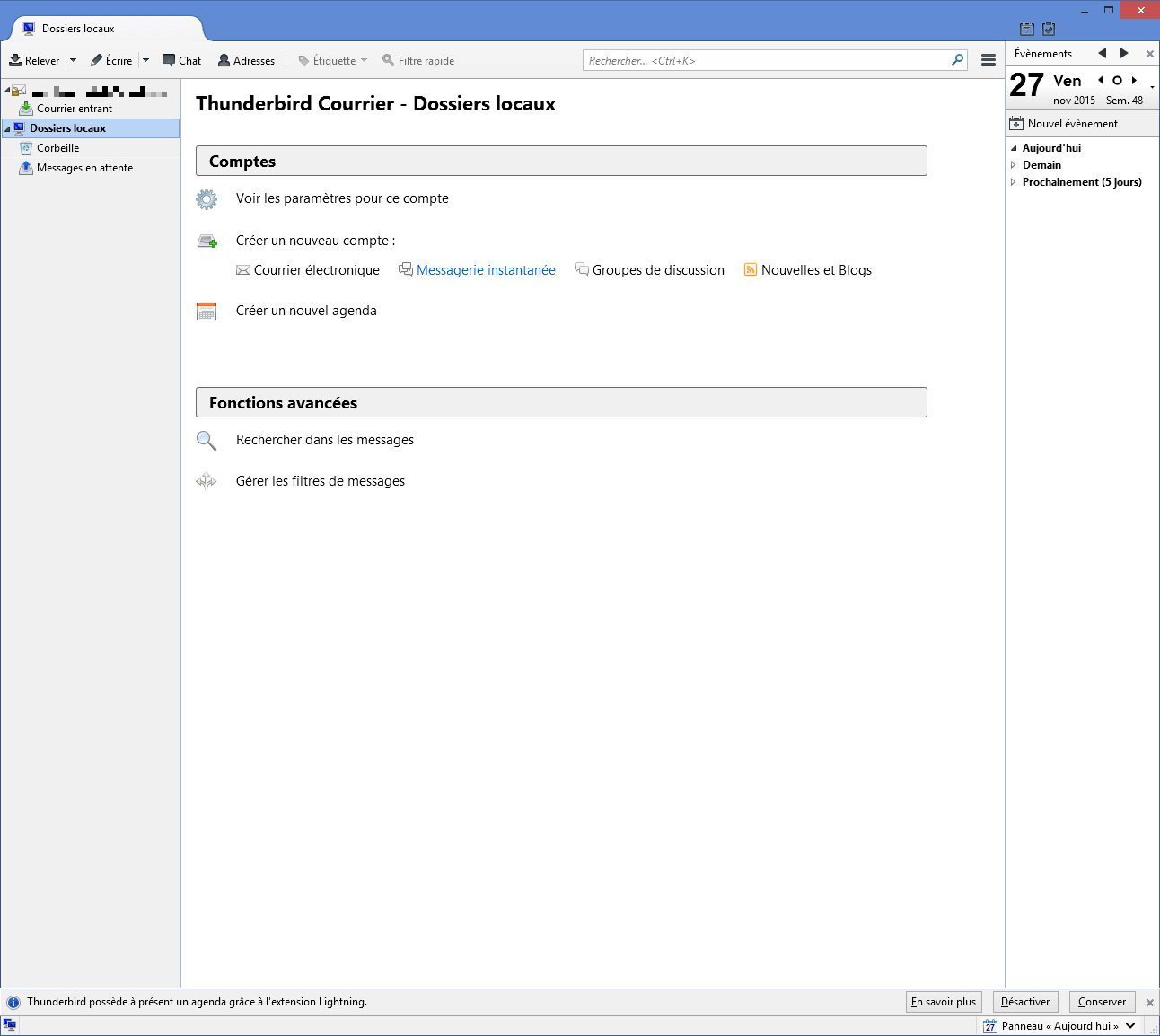The image size is (1160, 1036).
Task: Expand Prochainement (5 jours) section
Action: point(1014,182)
